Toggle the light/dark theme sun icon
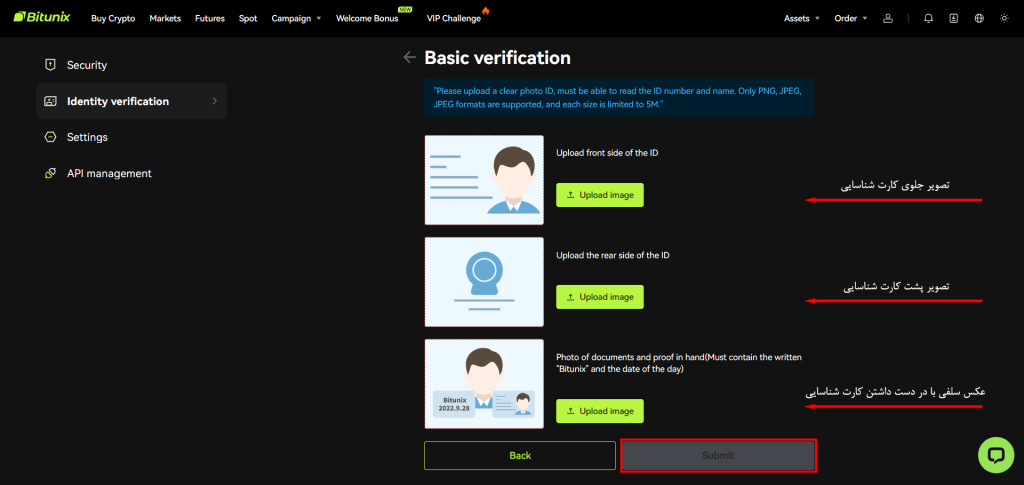Screen dimensions: 1024x485 pos(1004,18)
